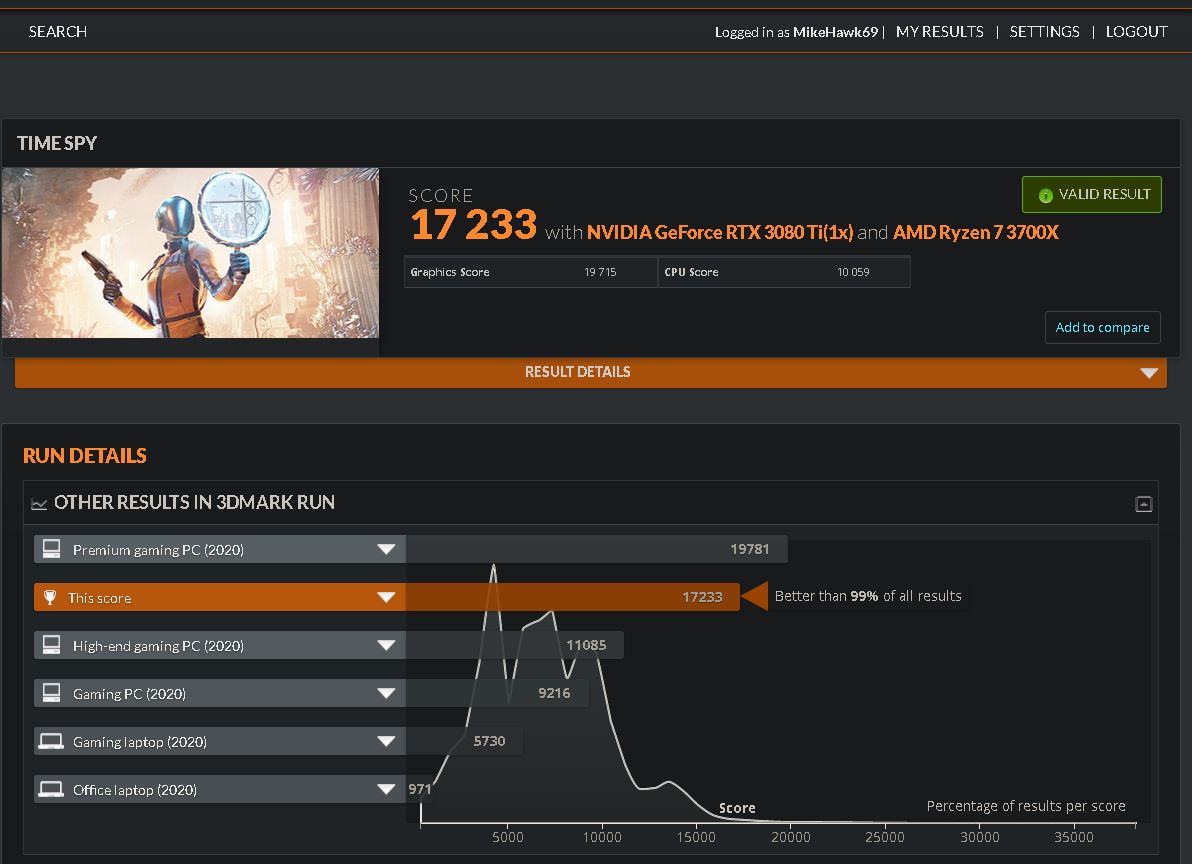The height and width of the screenshot is (864, 1192).
Task: Click the chart icon beside Other Results heading
Action: [x=39, y=503]
